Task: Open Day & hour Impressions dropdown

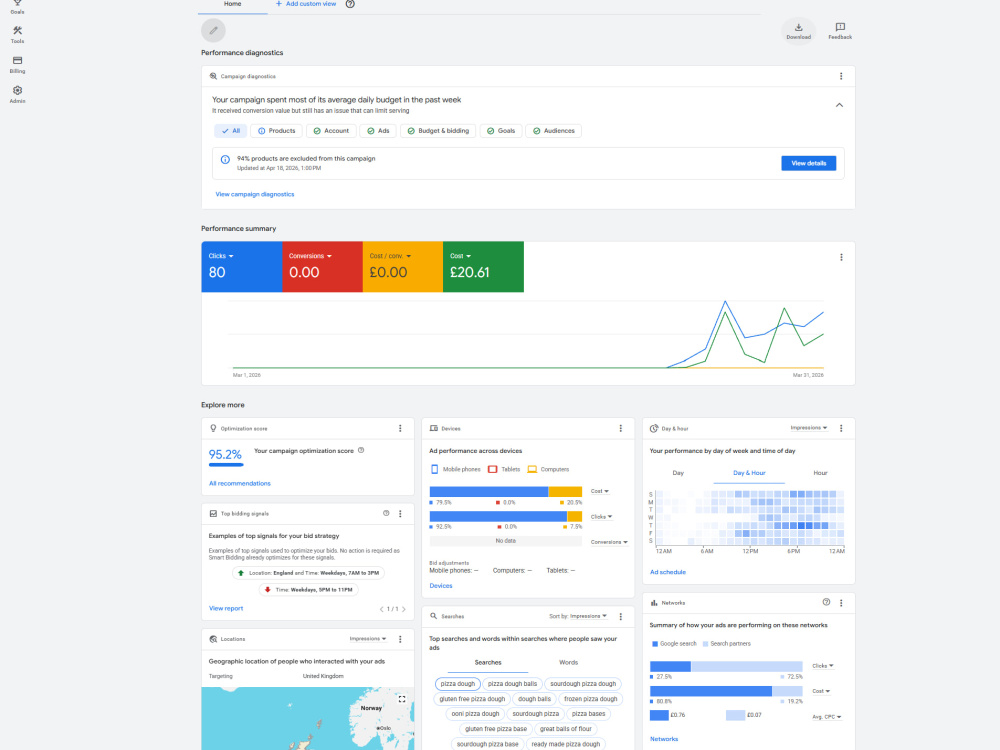Action: pos(809,428)
